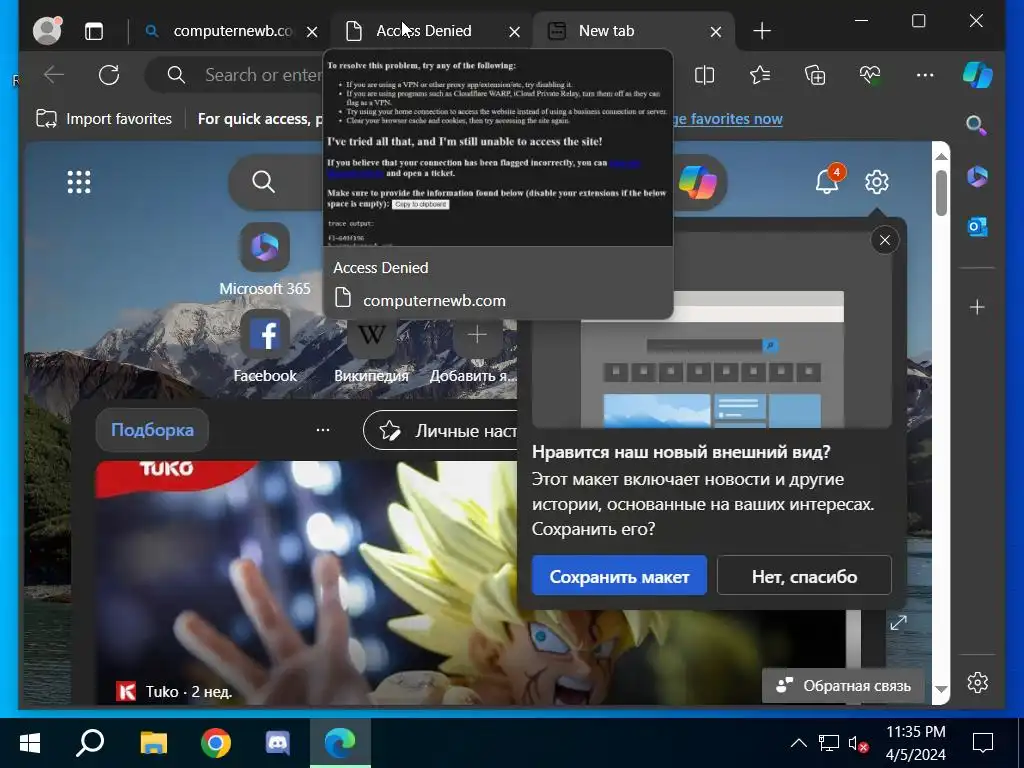The width and height of the screenshot is (1024, 768).
Task: Open the network tray icon
Action: pyautogui.click(x=828, y=743)
